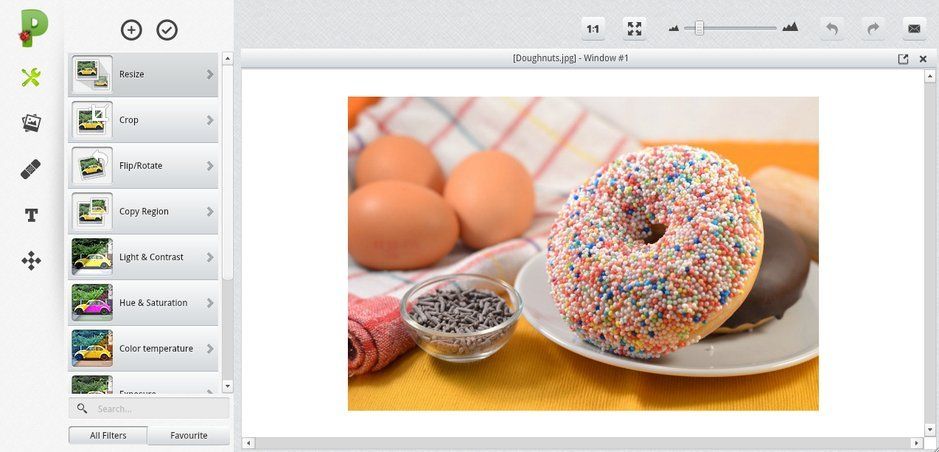Image resolution: width=939 pixels, height=452 pixels.
Task: Select the Copy Region label text
Action: pyautogui.click(x=144, y=211)
